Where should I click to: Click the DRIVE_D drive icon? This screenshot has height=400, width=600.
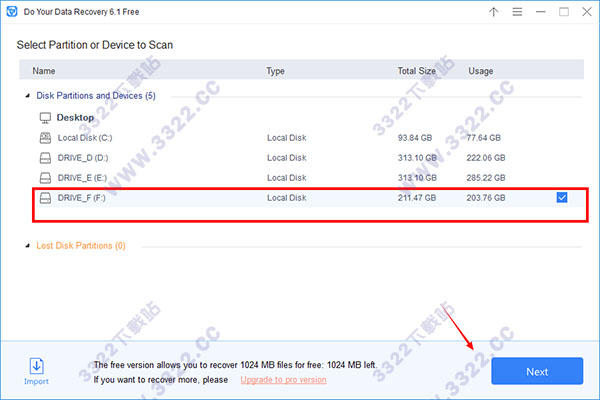coord(45,158)
